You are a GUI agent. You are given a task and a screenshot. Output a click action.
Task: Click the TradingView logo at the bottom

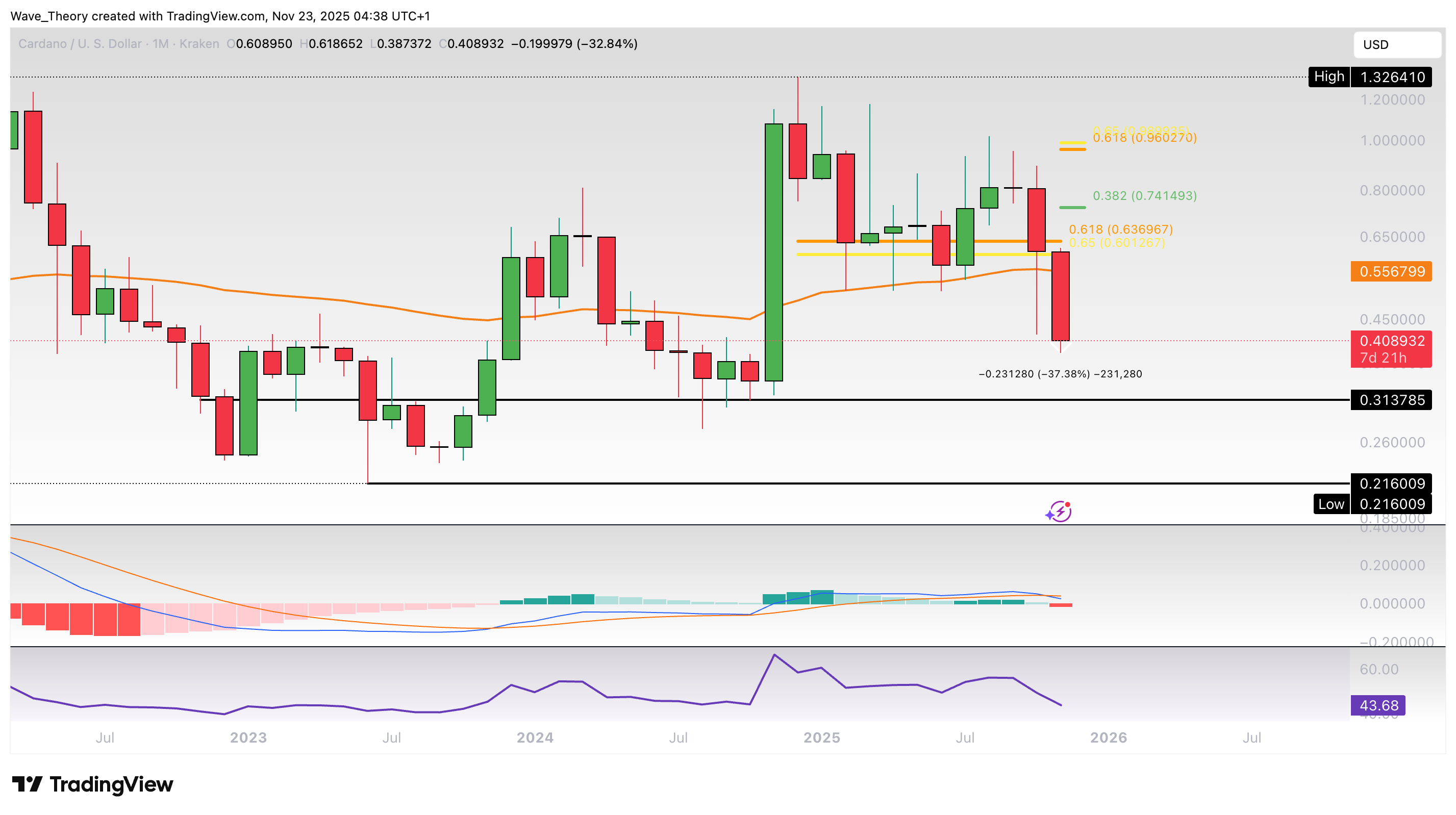[93, 784]
